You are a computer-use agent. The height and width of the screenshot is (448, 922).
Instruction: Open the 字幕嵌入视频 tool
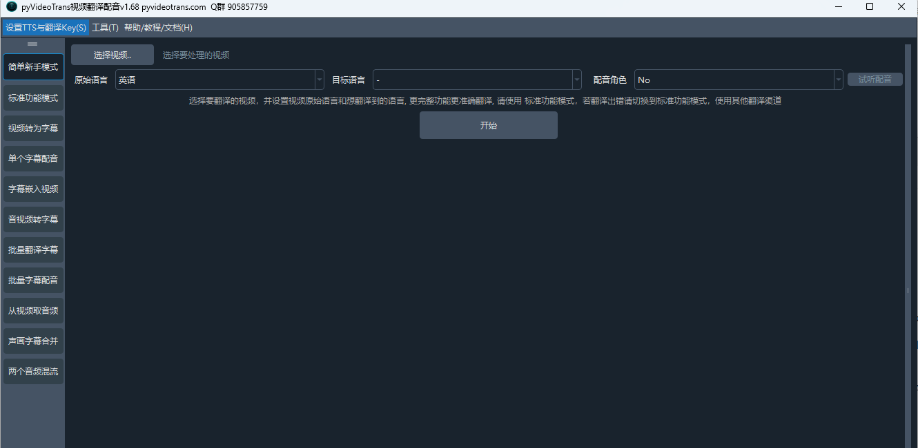(x=33, y=189)
